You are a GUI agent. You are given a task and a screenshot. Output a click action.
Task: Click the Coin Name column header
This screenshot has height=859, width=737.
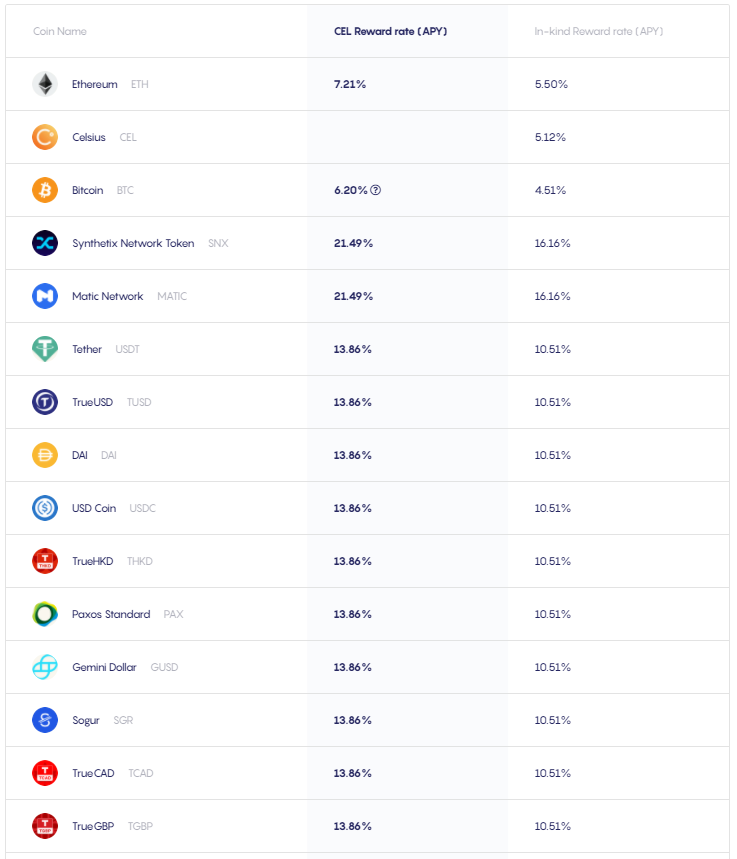coord(60,31)
